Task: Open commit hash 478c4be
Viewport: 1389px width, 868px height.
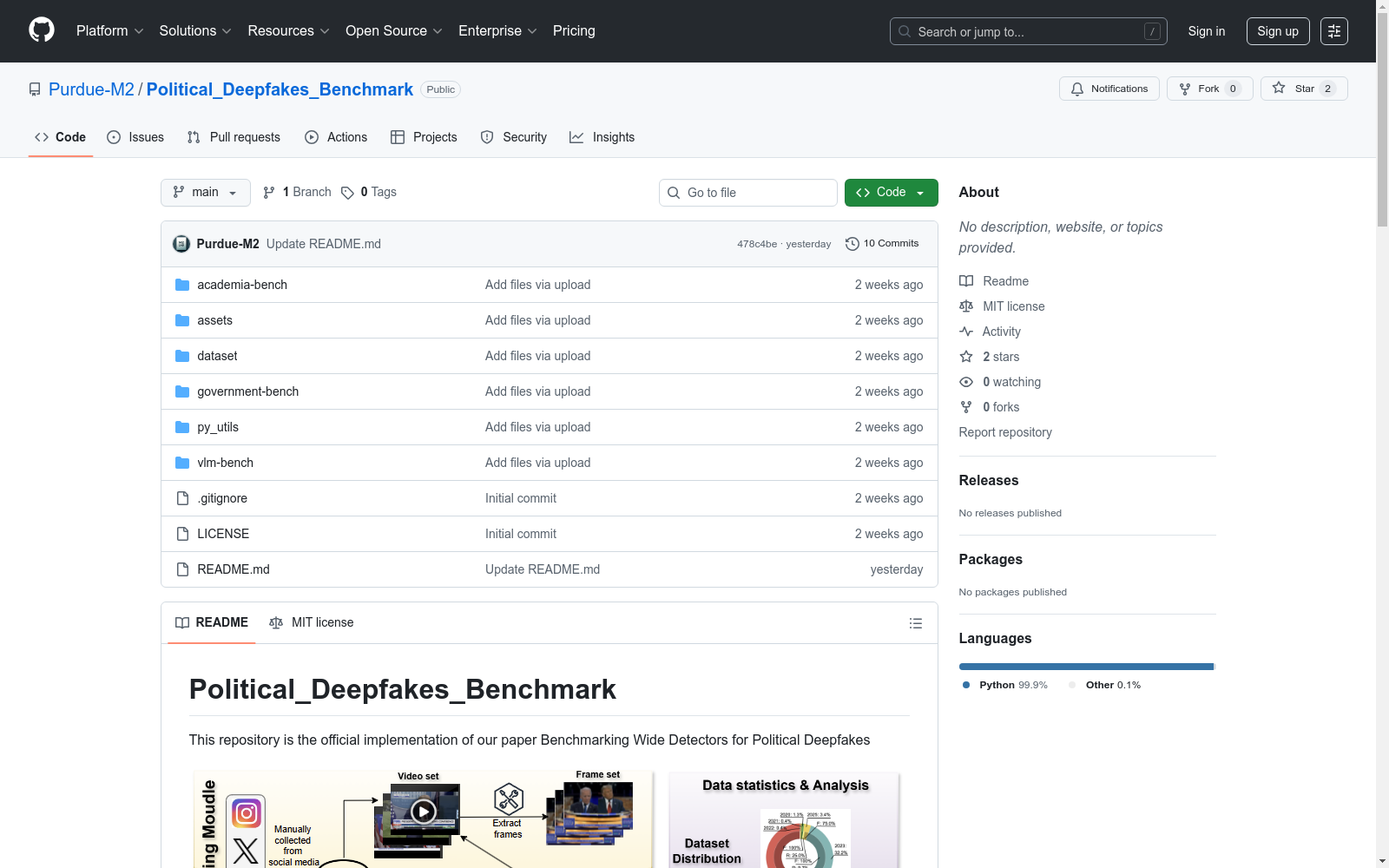Action: coord(757,244)
